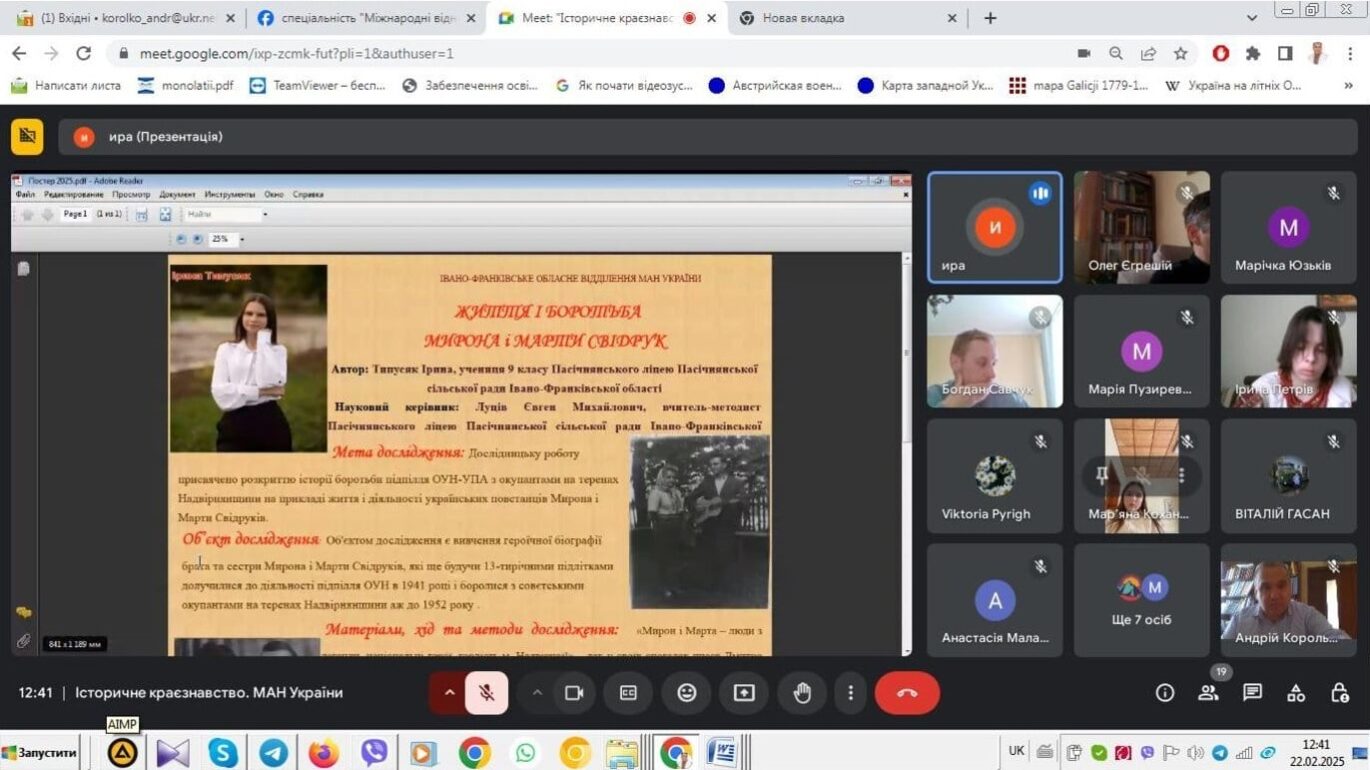Show the participants list icon
Screen dimensions: 1370x770
1209,693
